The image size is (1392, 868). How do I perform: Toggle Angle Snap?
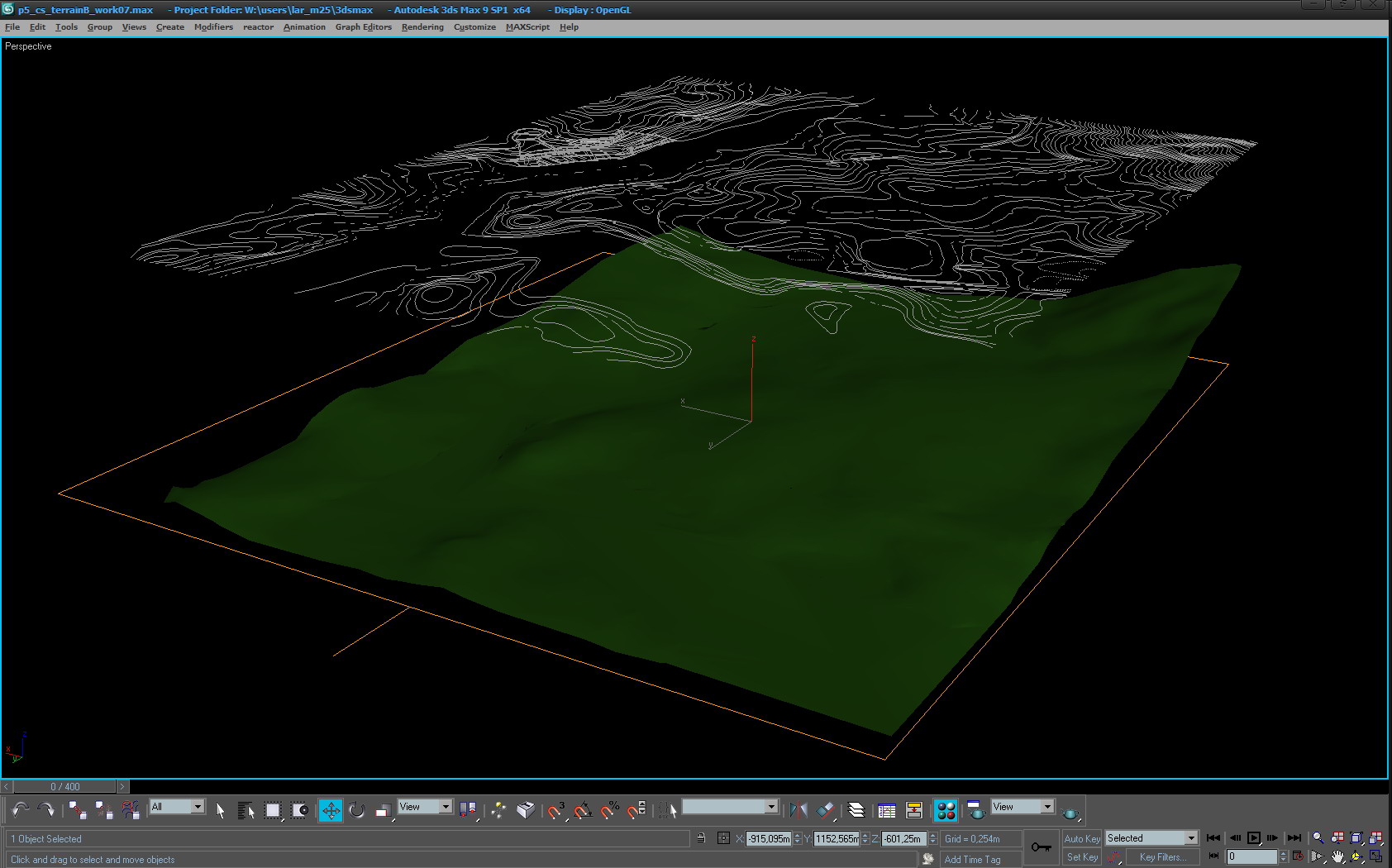[583, 810]
